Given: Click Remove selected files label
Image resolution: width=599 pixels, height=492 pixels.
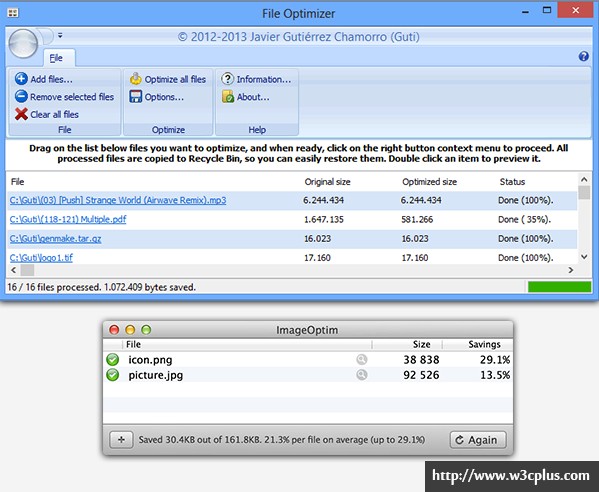Looking at the screenshot, I should (x=72, y=97).
